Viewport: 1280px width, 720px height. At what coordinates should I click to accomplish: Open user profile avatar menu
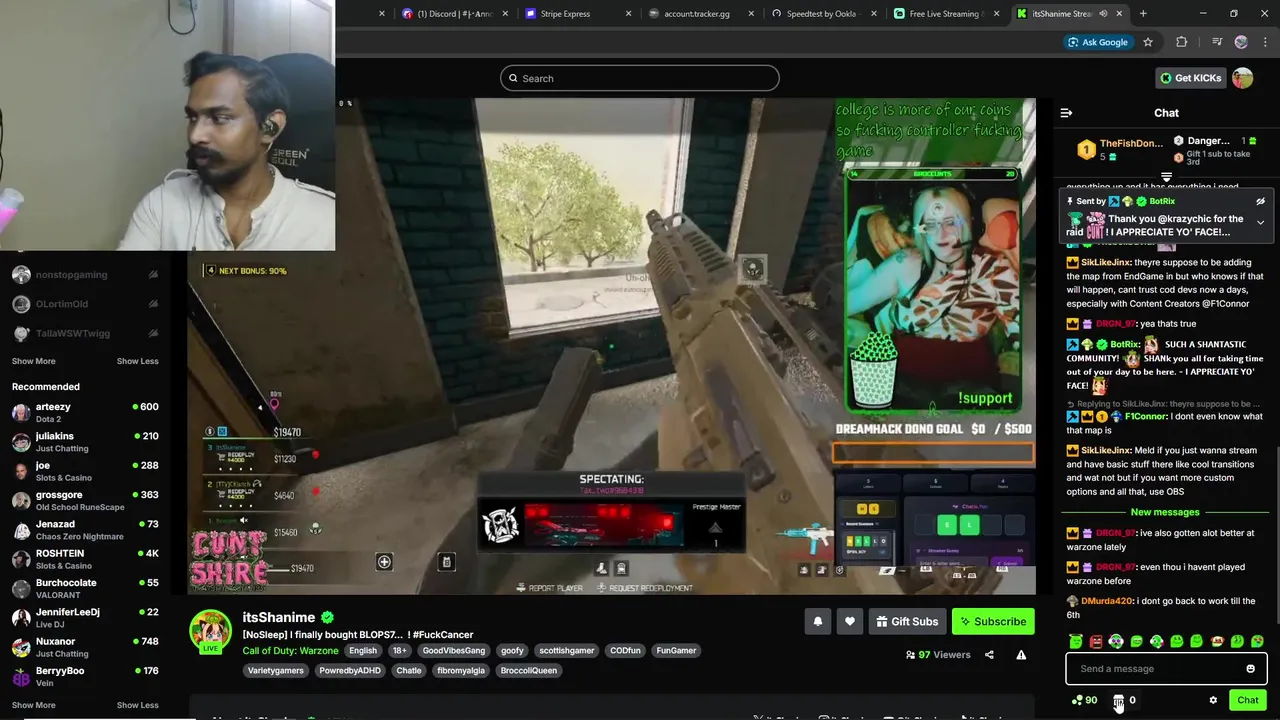[x=1242, y=78]
